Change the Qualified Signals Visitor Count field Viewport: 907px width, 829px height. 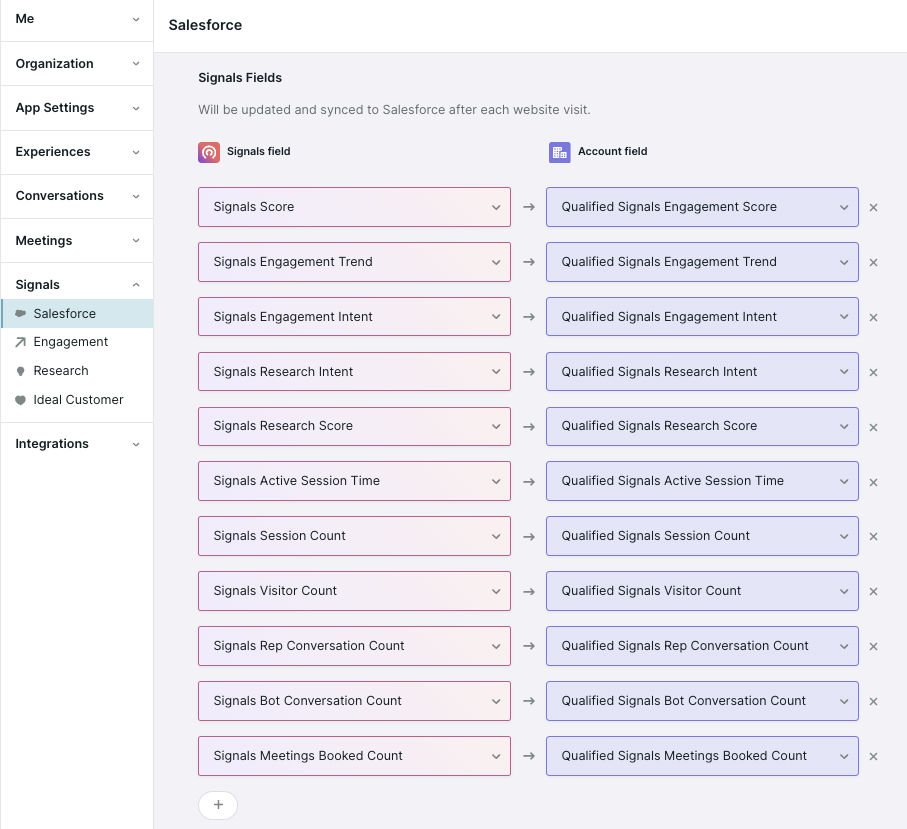702,591
